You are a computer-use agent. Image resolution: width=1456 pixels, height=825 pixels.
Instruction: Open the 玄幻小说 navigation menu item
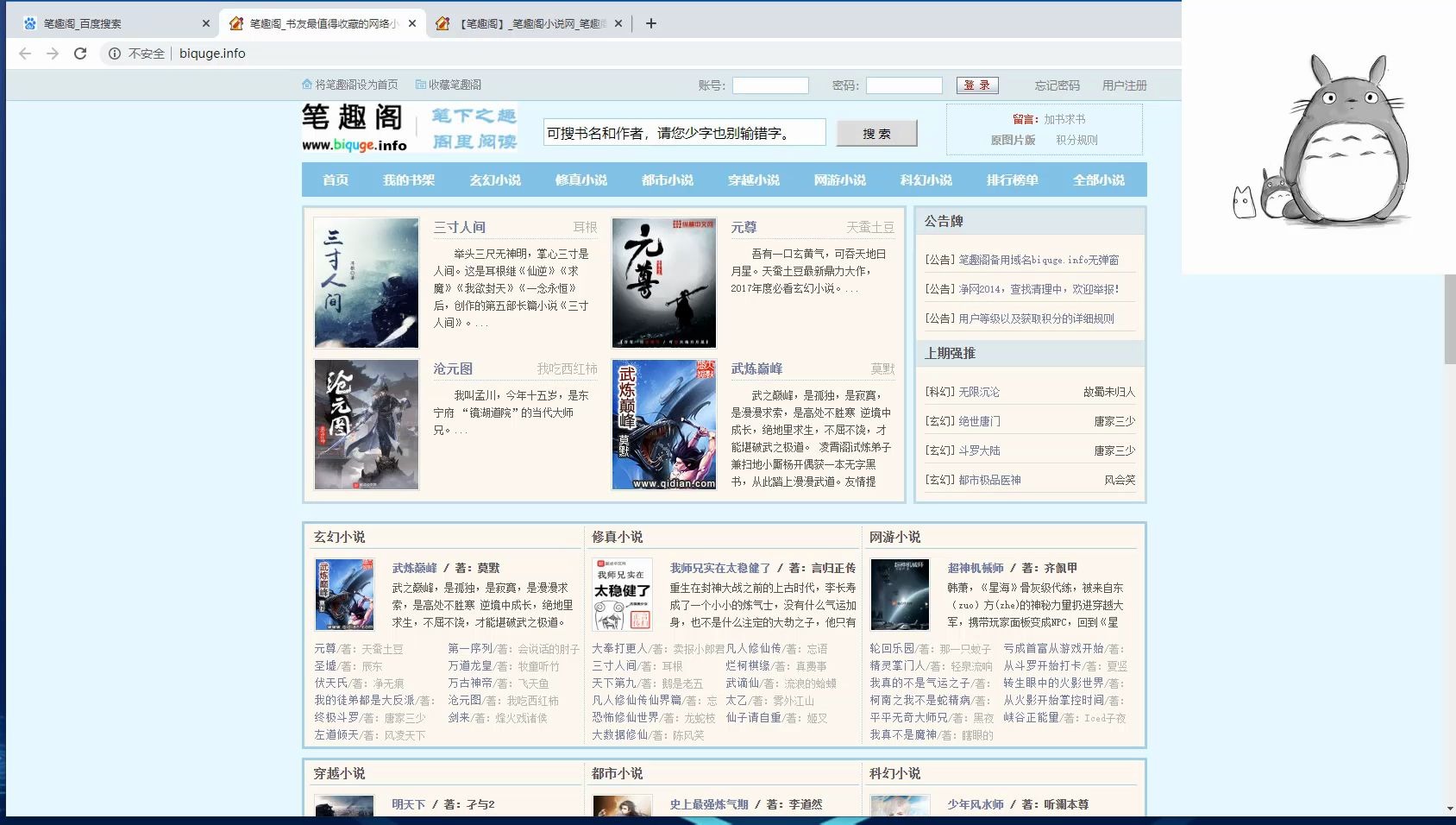(494, 179)
